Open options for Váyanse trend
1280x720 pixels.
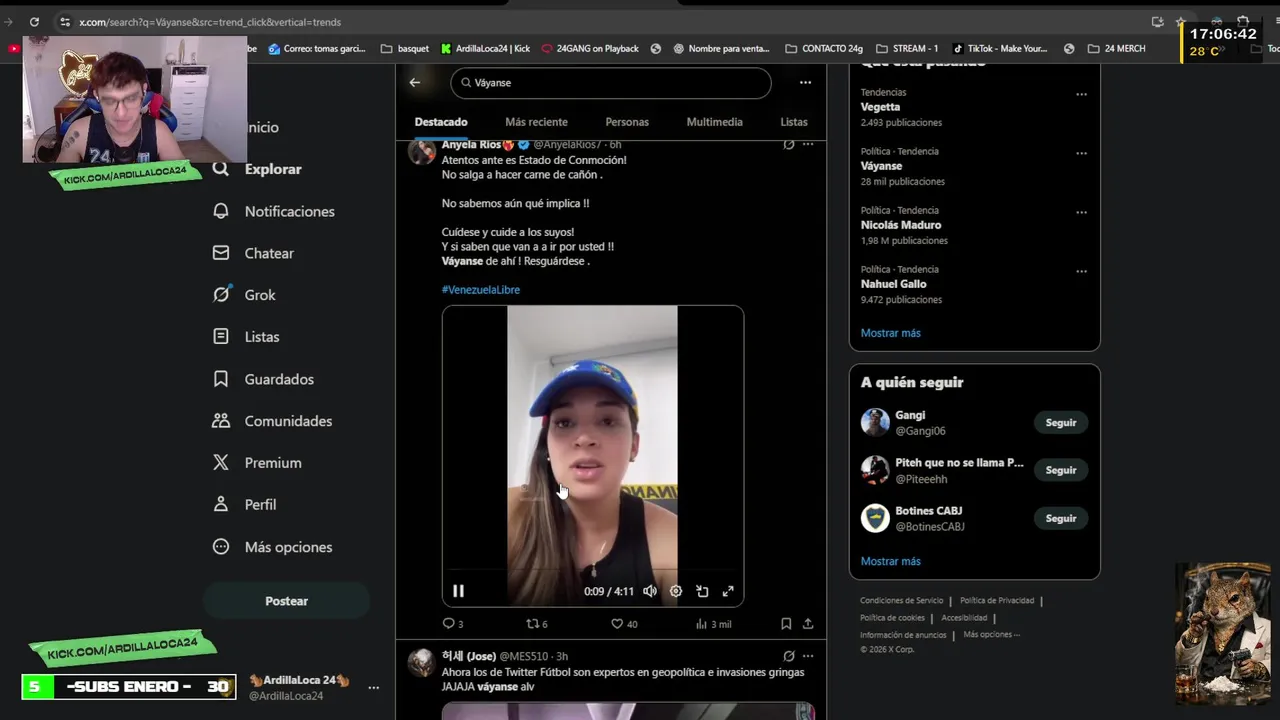(x=1081, y=153)
